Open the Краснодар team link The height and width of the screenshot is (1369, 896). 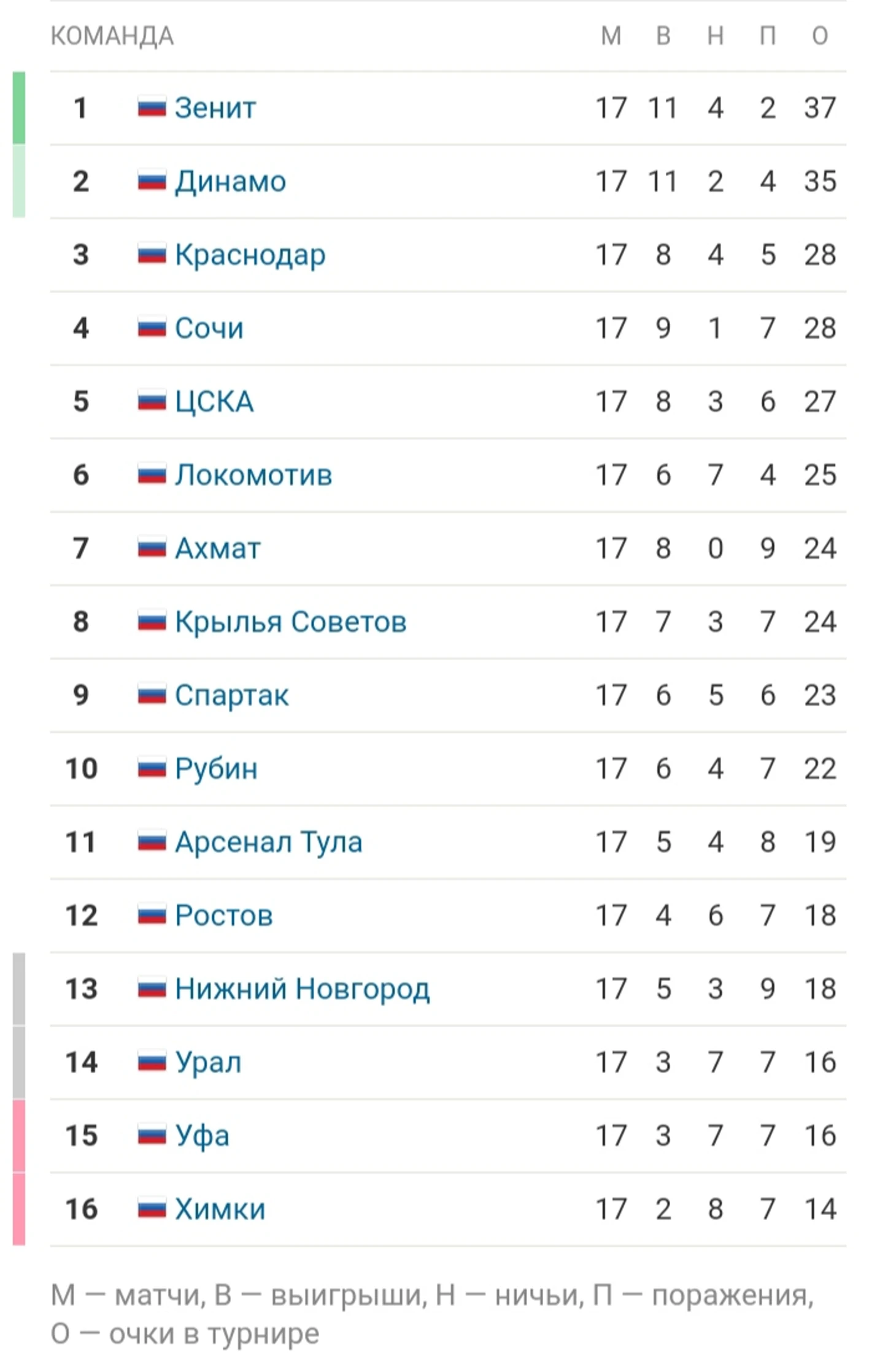click(250, 256)
